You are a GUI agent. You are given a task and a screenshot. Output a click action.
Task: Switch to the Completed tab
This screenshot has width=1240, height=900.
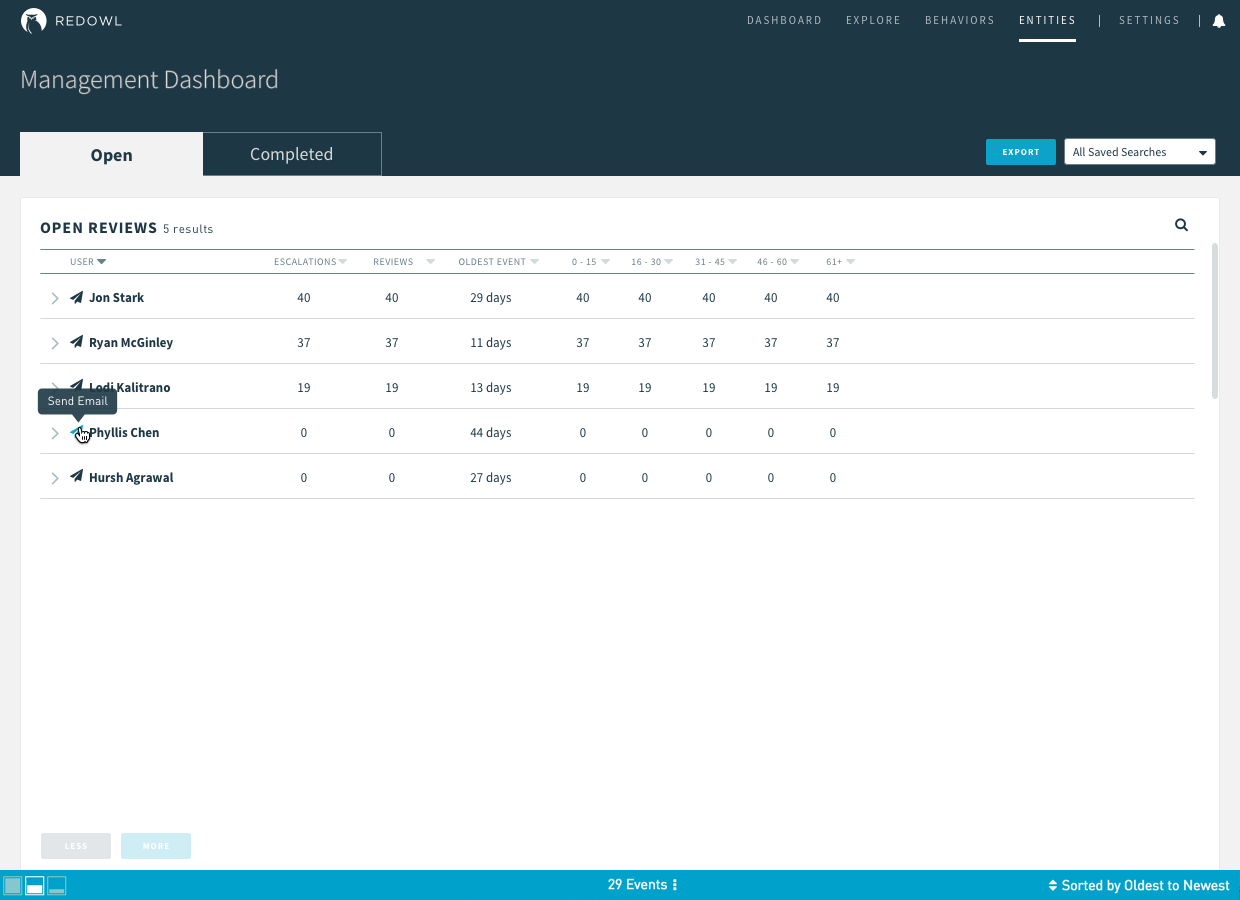[x=292, y=154]
